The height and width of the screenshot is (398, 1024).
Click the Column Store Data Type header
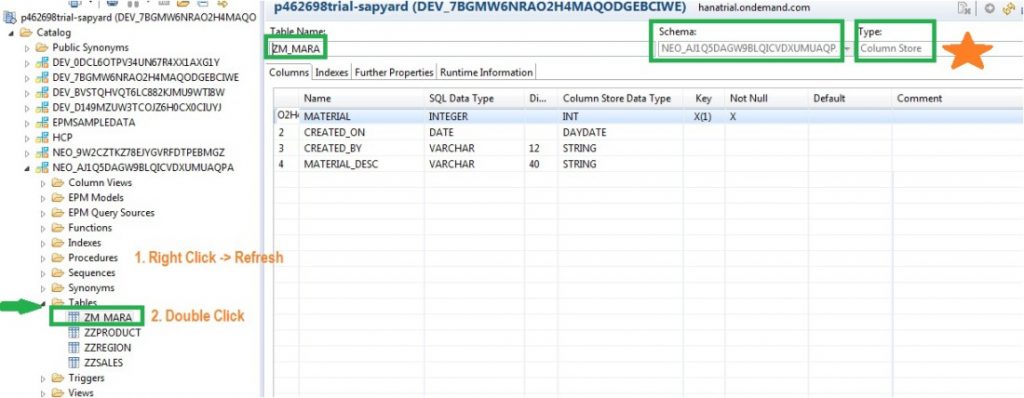[x=620, y=98]
